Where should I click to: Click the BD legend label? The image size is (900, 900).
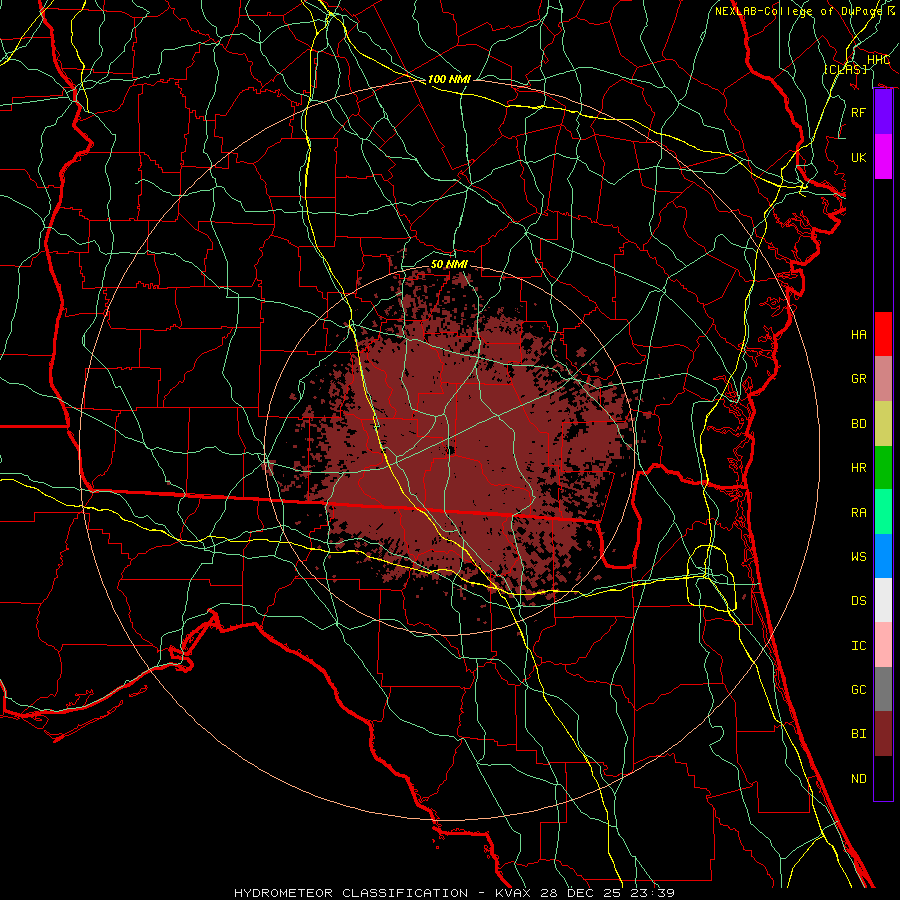pyautogui.click(x=858, y=424)
